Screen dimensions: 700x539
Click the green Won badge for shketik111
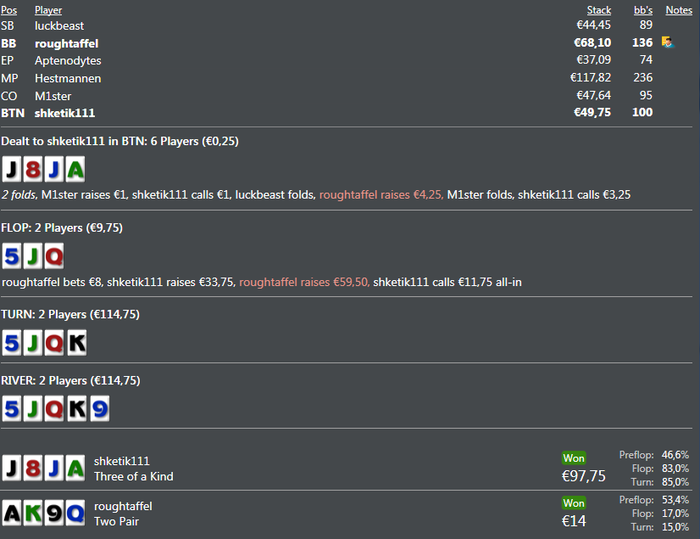pos(574,458)
